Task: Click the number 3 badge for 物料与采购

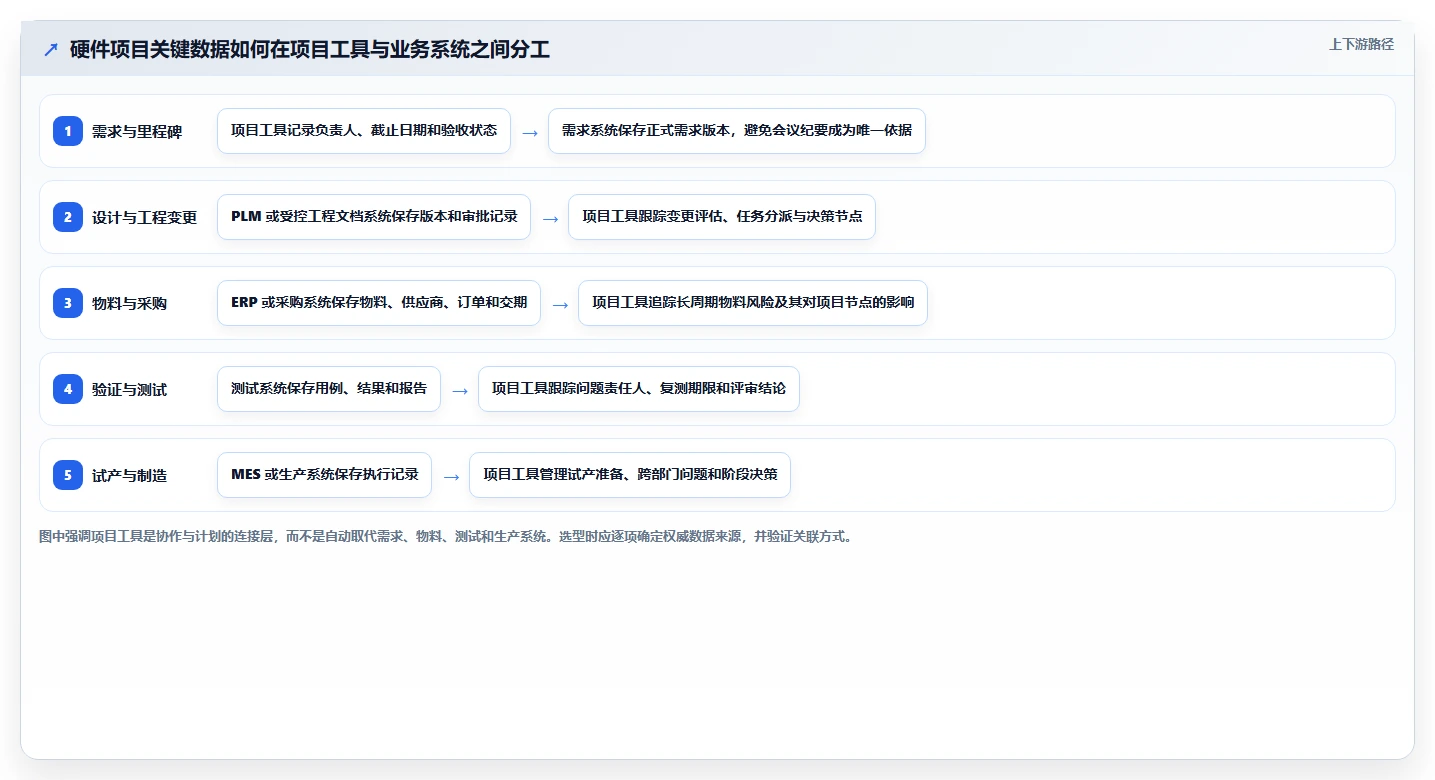Action: point(68,303)
